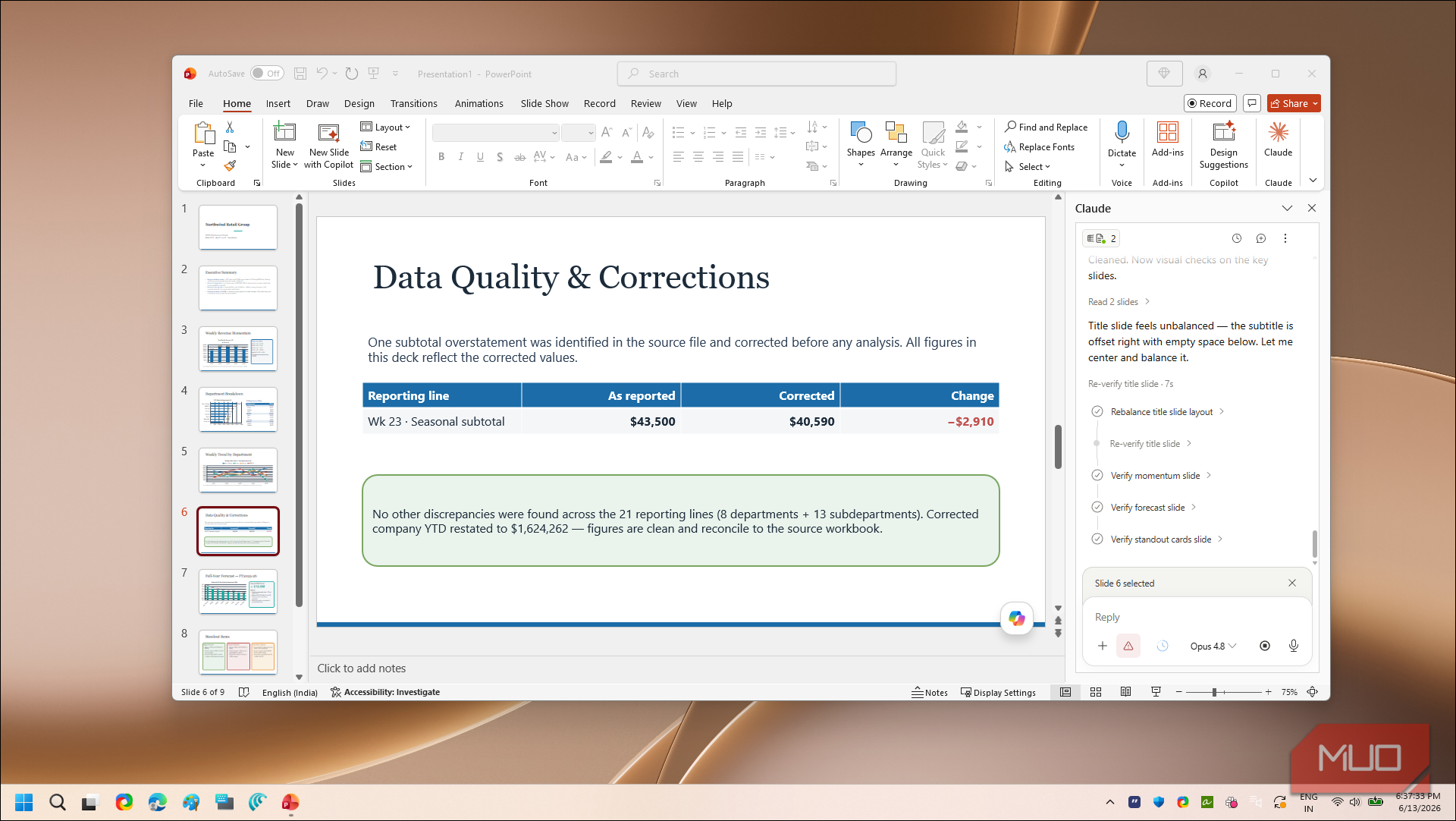Click Find and Replace
This screenshot has width=1456, height=821.
(x=1046, y=127)
